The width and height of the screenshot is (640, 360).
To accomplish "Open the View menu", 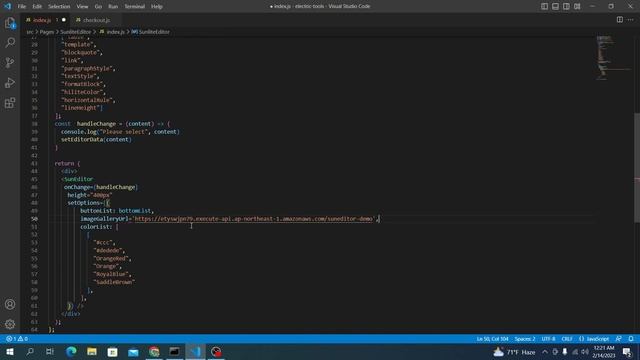I will (82, 7).
